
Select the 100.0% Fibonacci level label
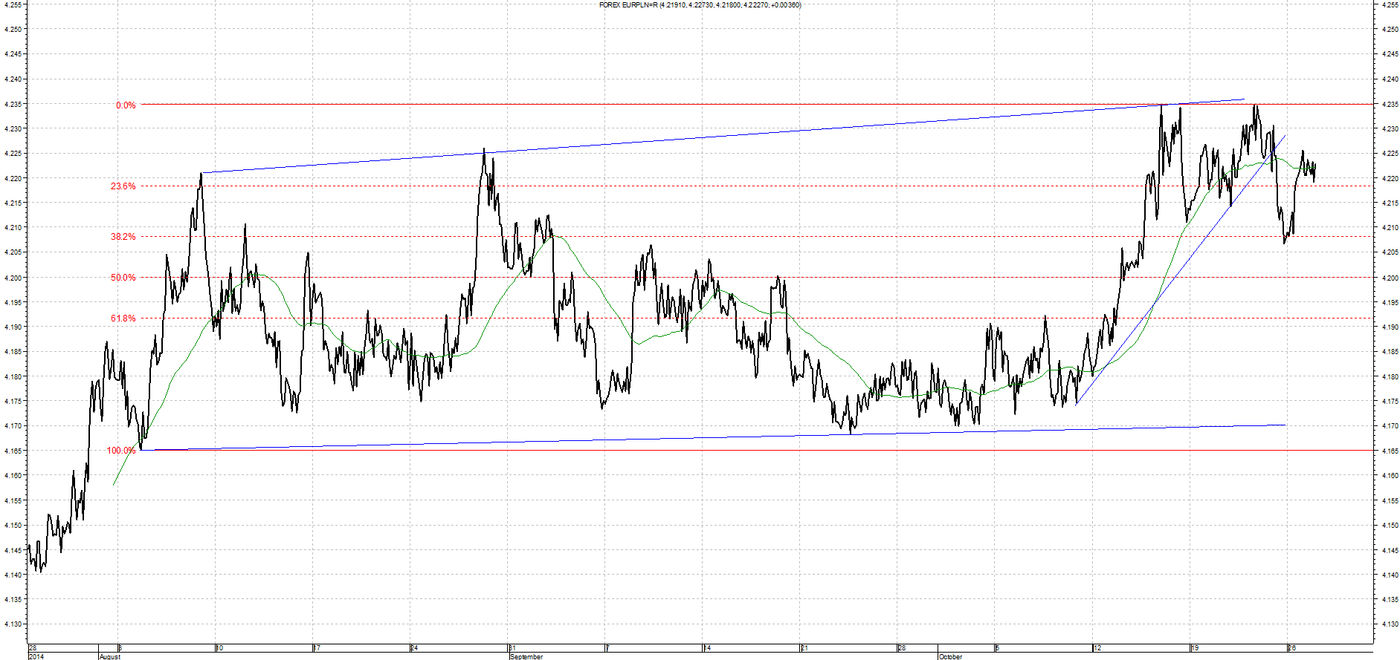pos(122,450)
